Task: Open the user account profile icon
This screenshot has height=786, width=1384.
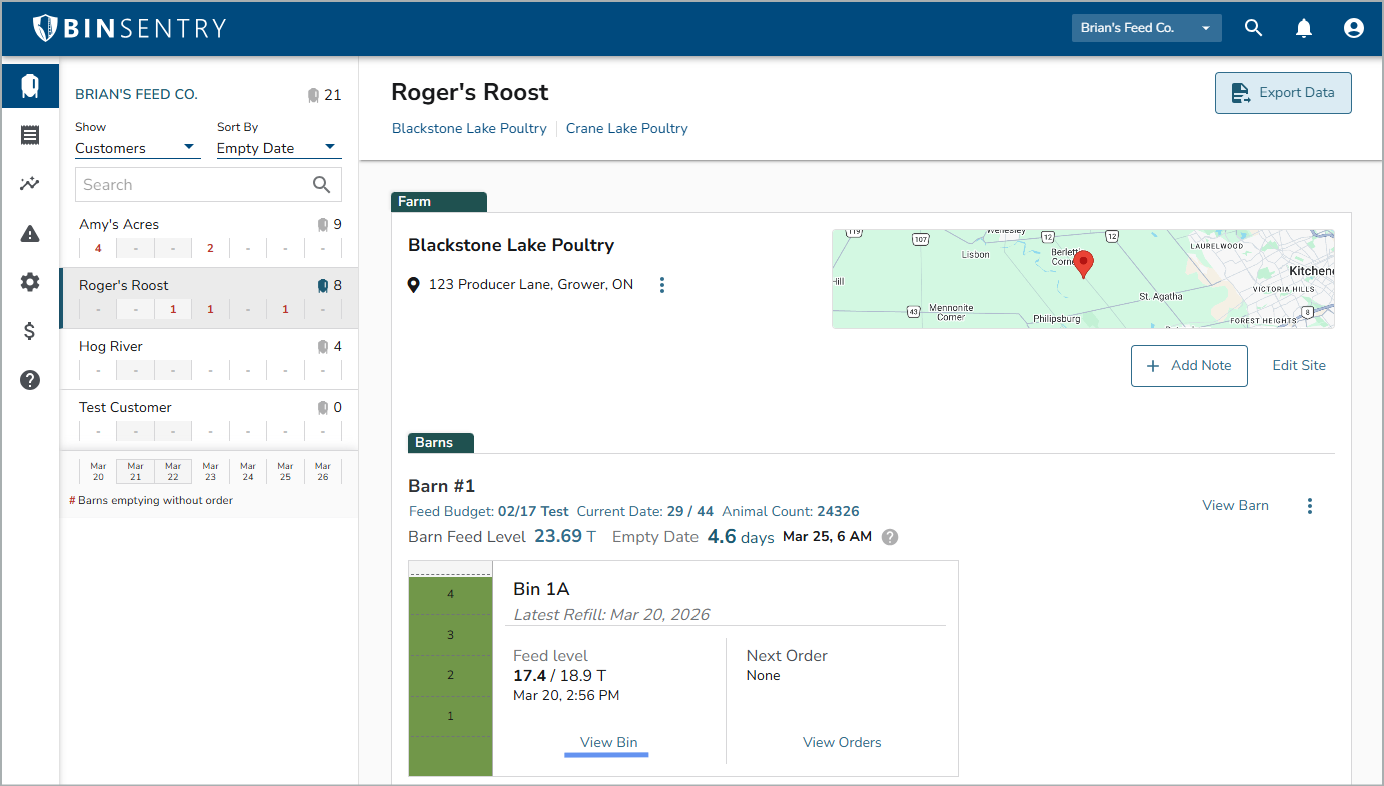Action: point(1354,28)
